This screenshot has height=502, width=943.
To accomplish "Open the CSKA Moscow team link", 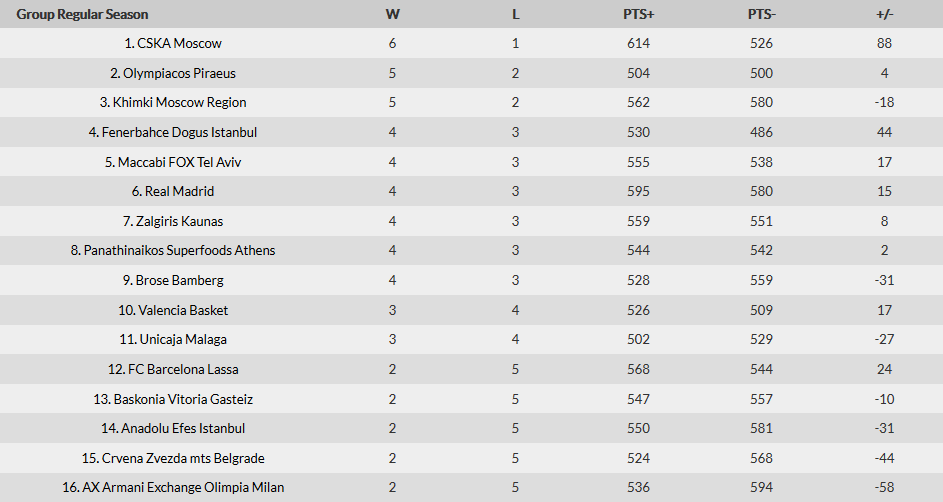I will pos(179,43).
